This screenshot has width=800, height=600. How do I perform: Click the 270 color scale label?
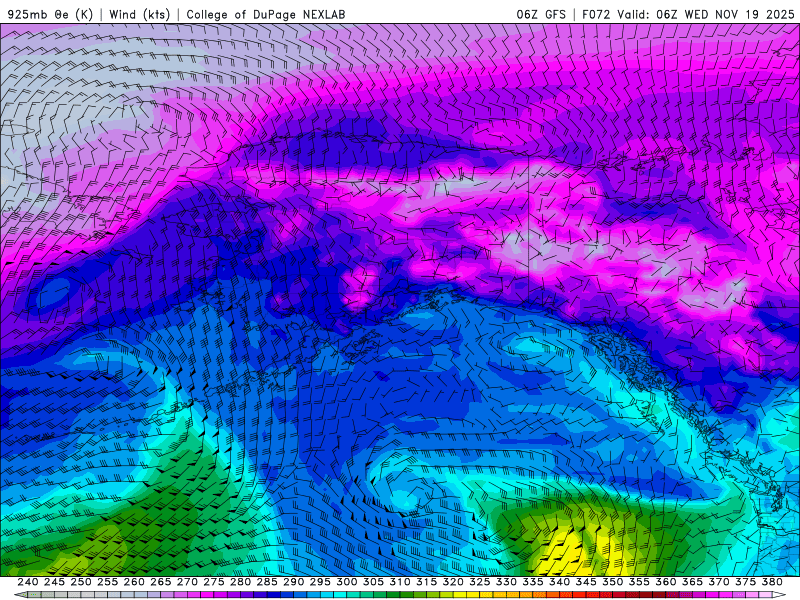tap(187, 582)
